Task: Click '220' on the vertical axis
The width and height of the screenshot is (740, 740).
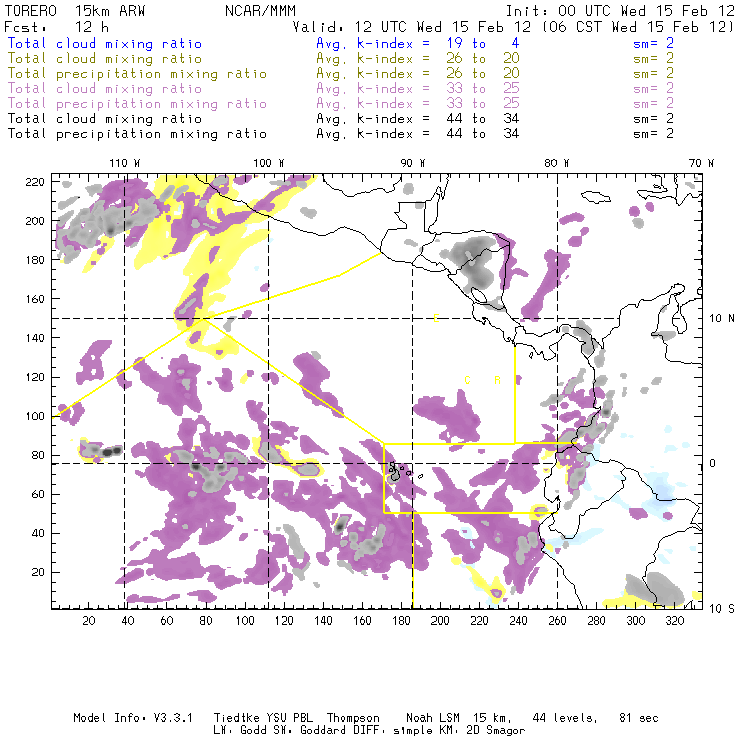Action: (x=35, y=182)
